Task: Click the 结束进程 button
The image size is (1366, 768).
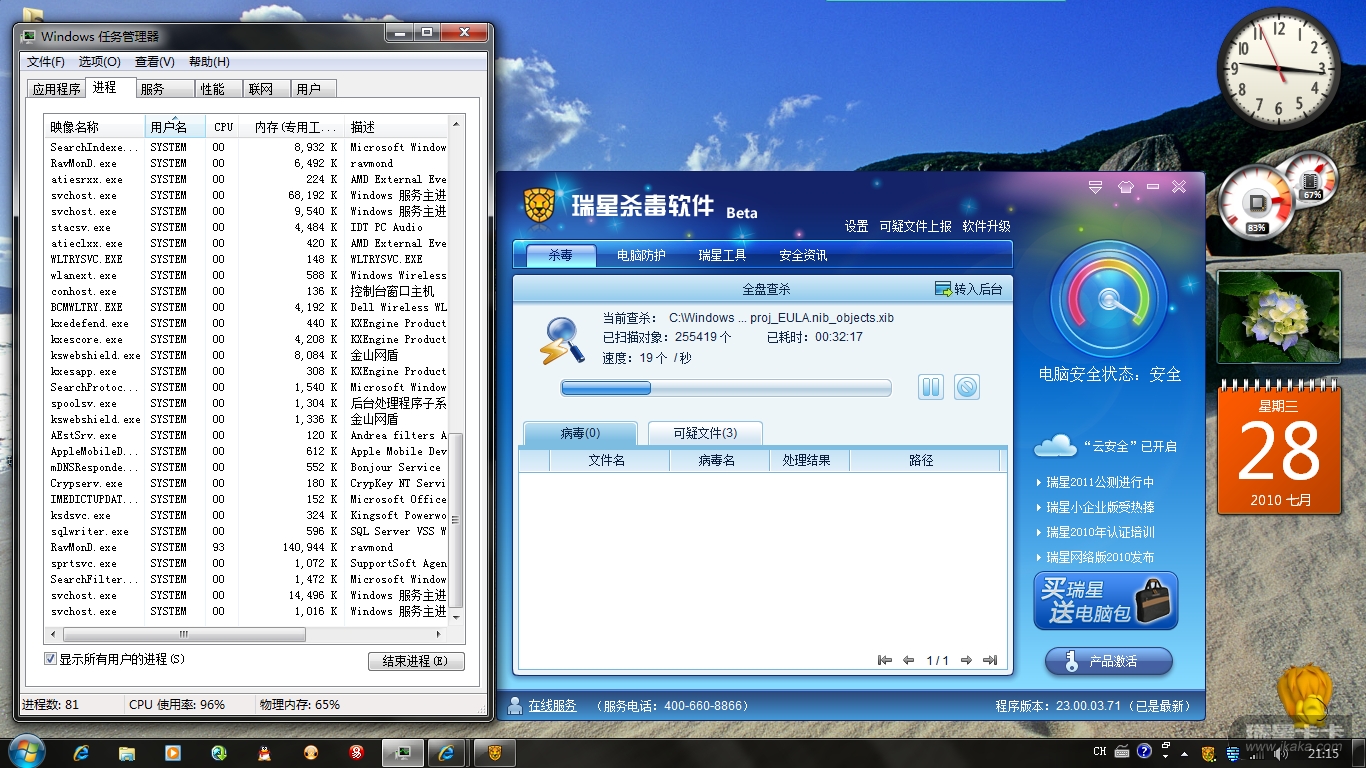Action: click(x=416, y=661)
